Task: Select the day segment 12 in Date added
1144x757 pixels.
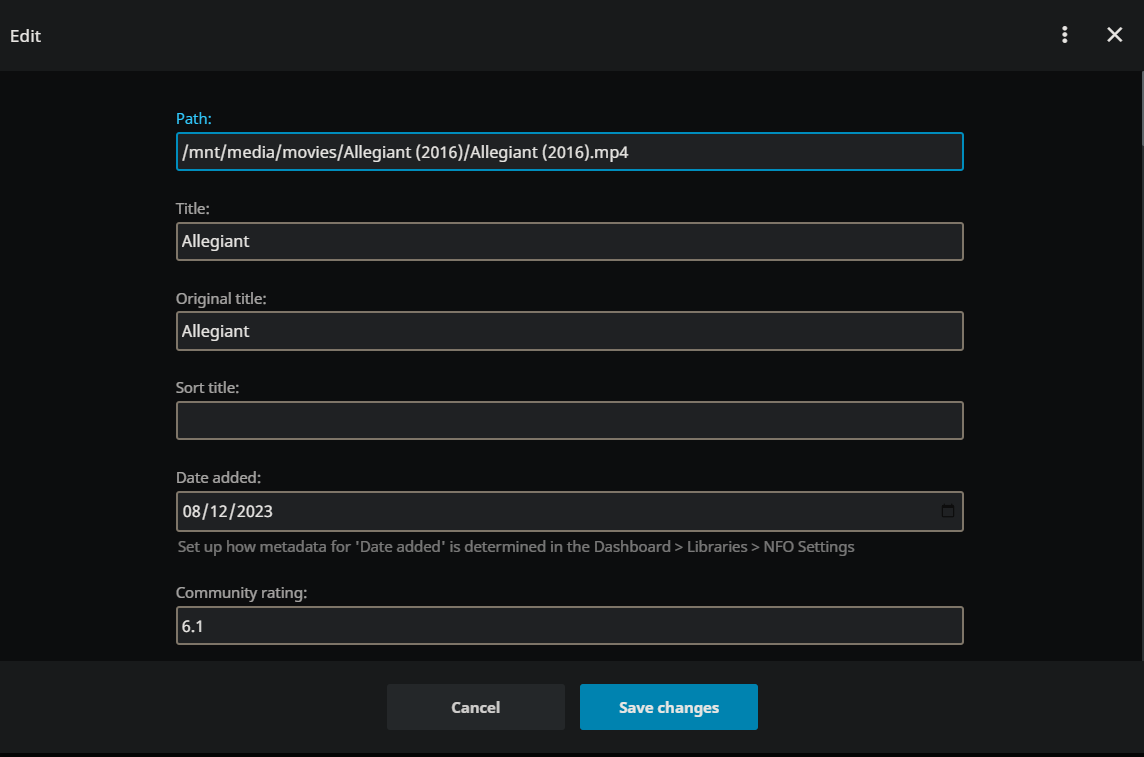Action: click(219, 511)
